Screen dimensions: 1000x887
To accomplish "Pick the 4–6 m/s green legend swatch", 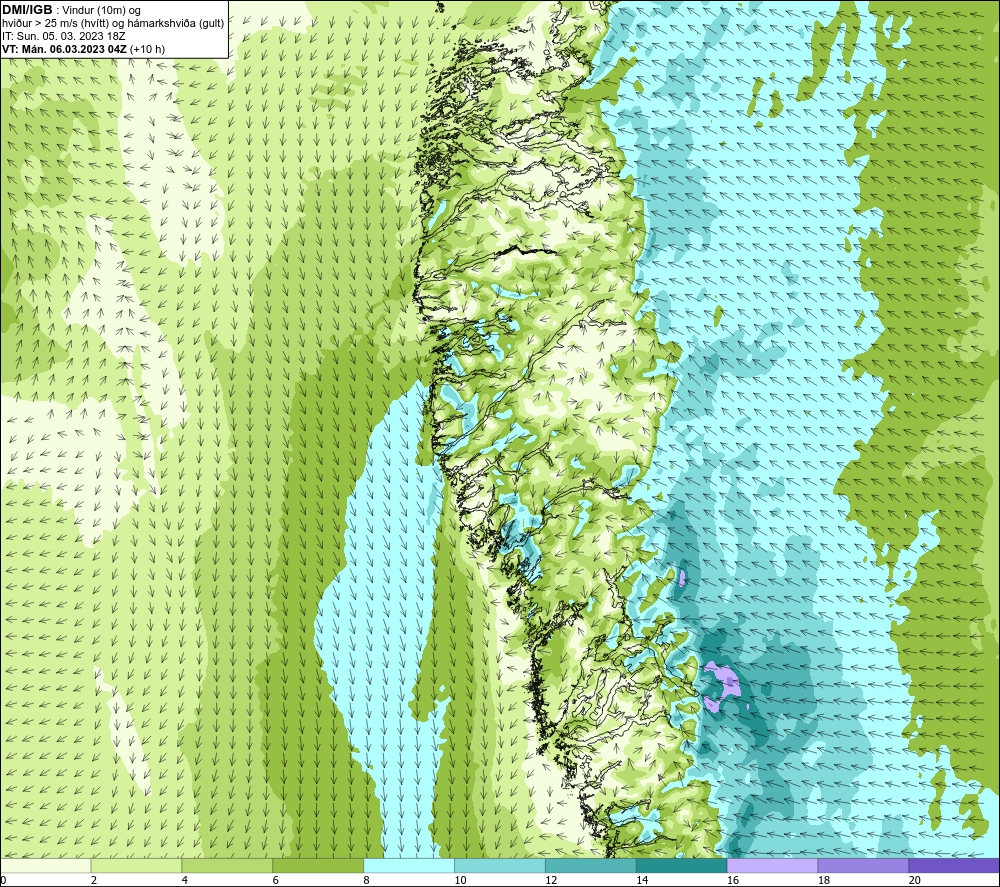I will click(227, 865).
